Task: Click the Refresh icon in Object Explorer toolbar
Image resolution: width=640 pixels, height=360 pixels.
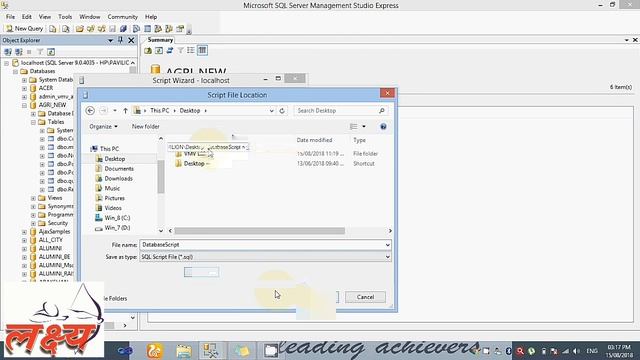Action: pyautogui.click(x=51, y=52)
